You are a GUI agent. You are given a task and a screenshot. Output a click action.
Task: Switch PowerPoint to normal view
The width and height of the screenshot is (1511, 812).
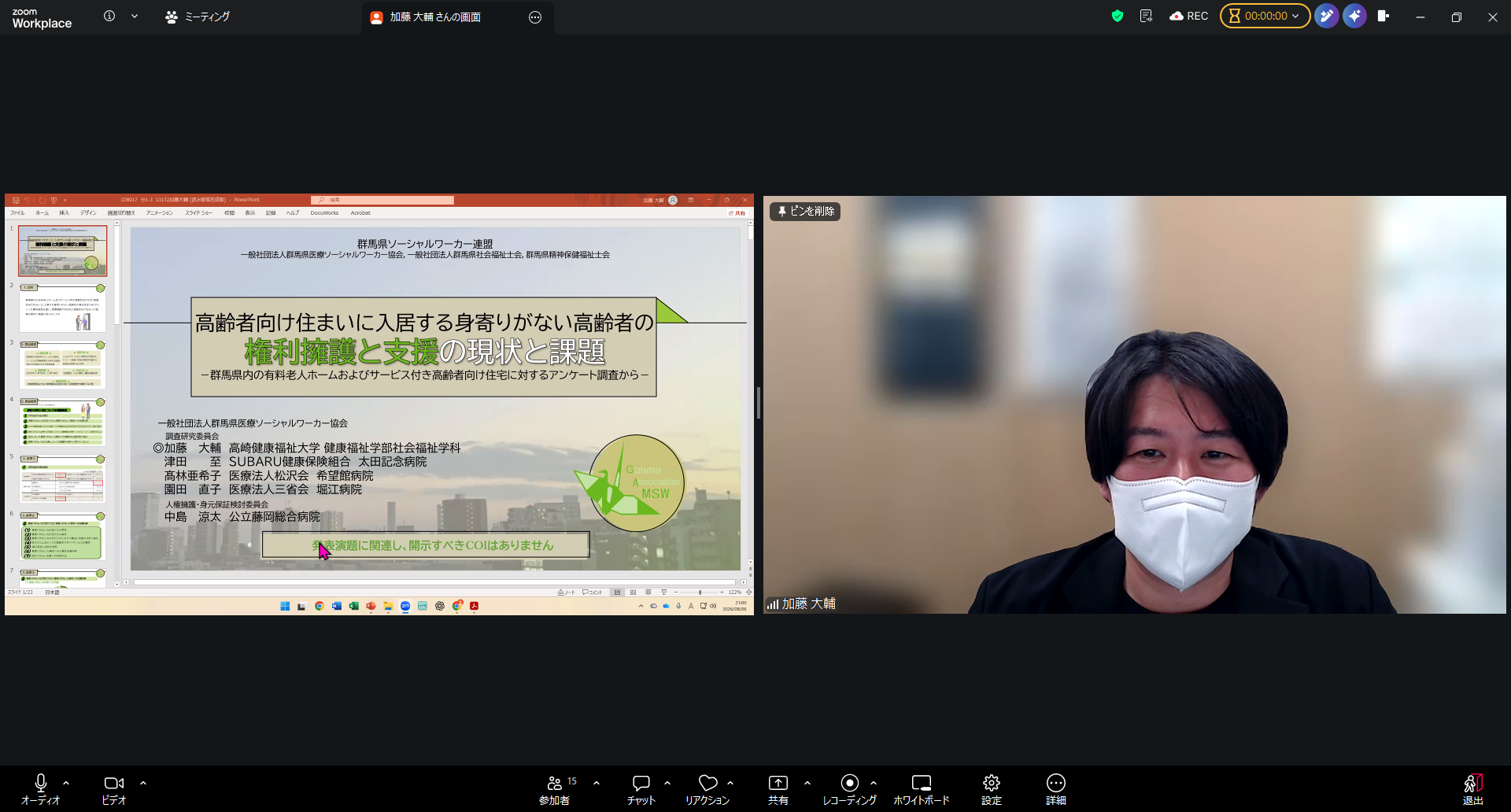point(618,592)
